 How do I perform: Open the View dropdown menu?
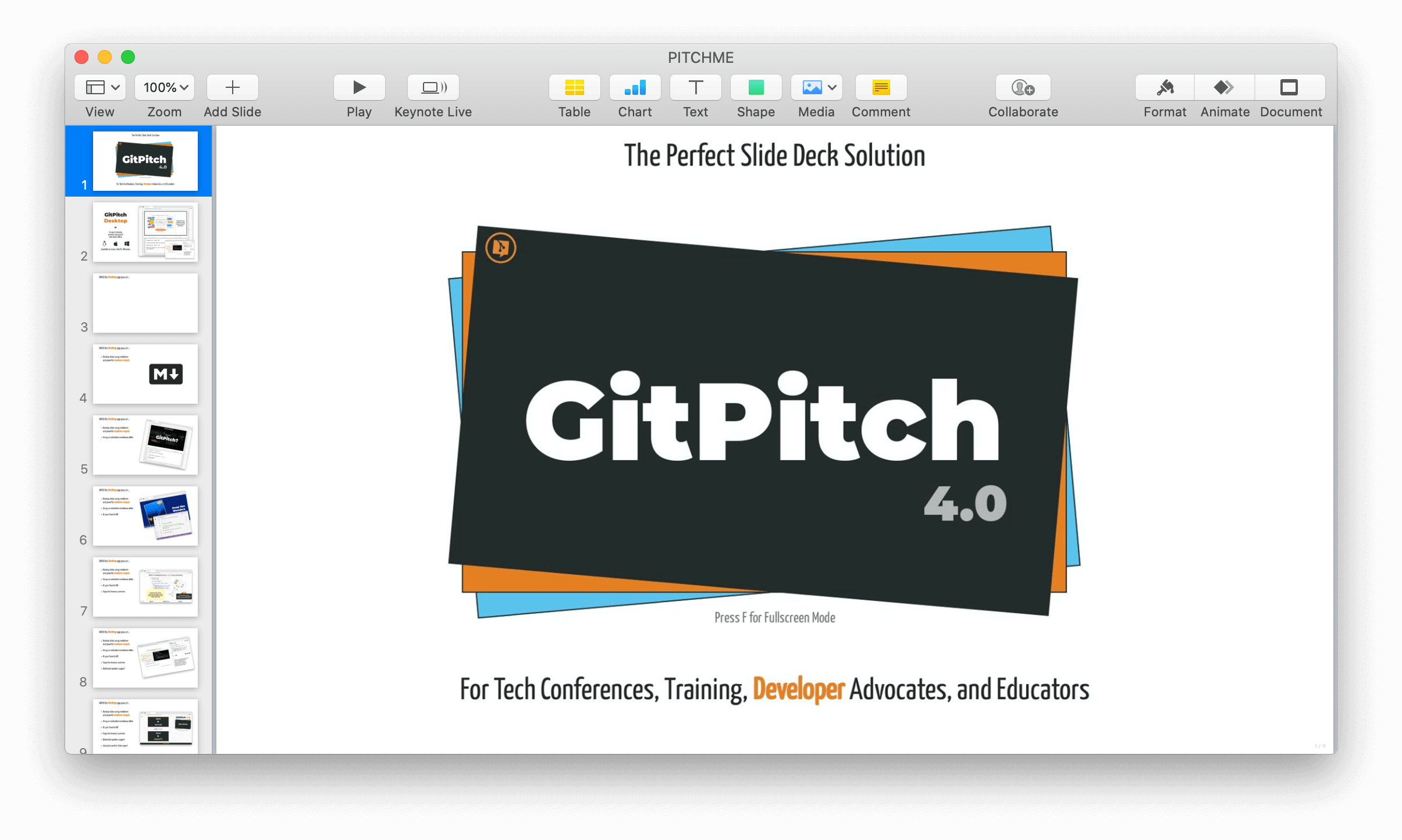pyautogui.click(x=100, y=87)
